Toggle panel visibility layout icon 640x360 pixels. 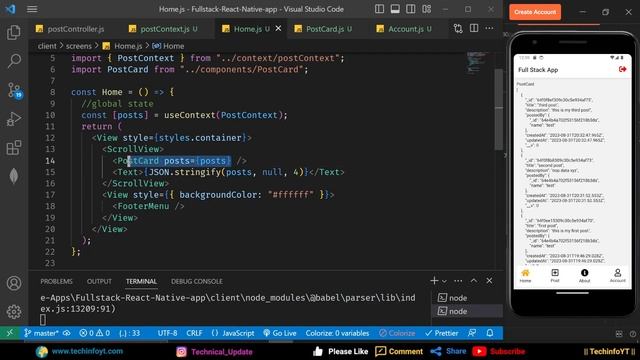(x=395, y=9)
